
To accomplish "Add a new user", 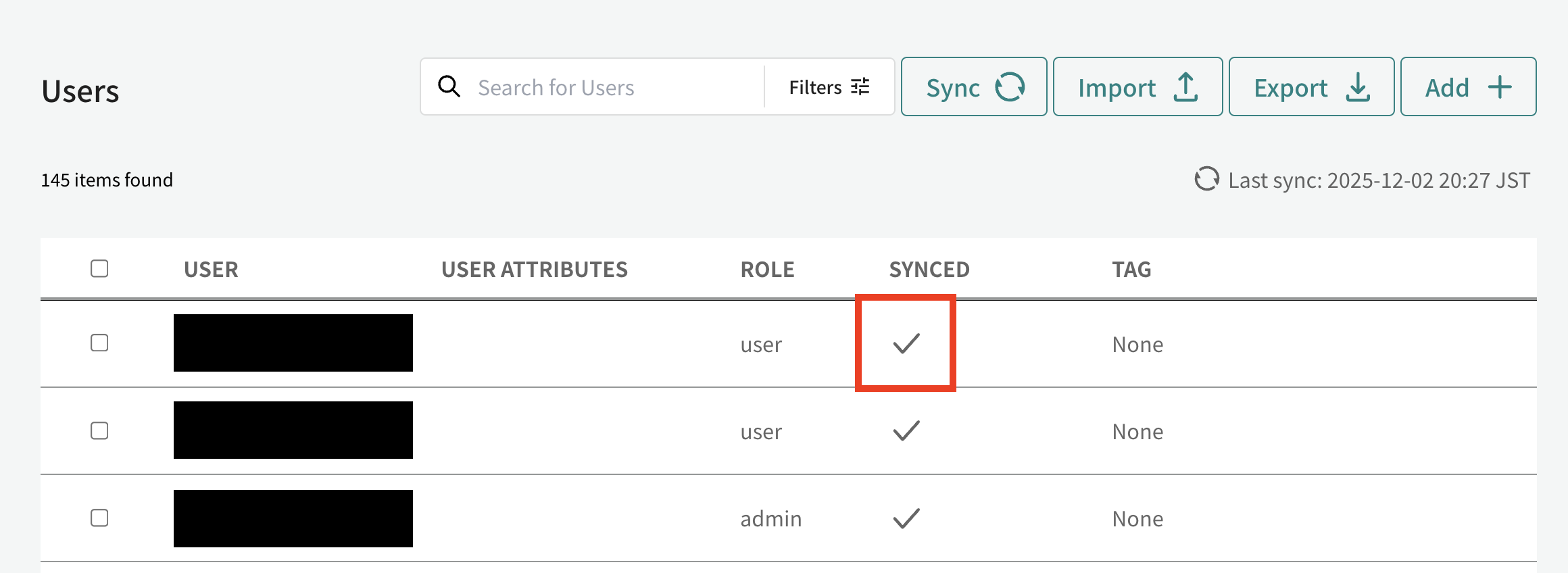I will (x=1468, y=87).
